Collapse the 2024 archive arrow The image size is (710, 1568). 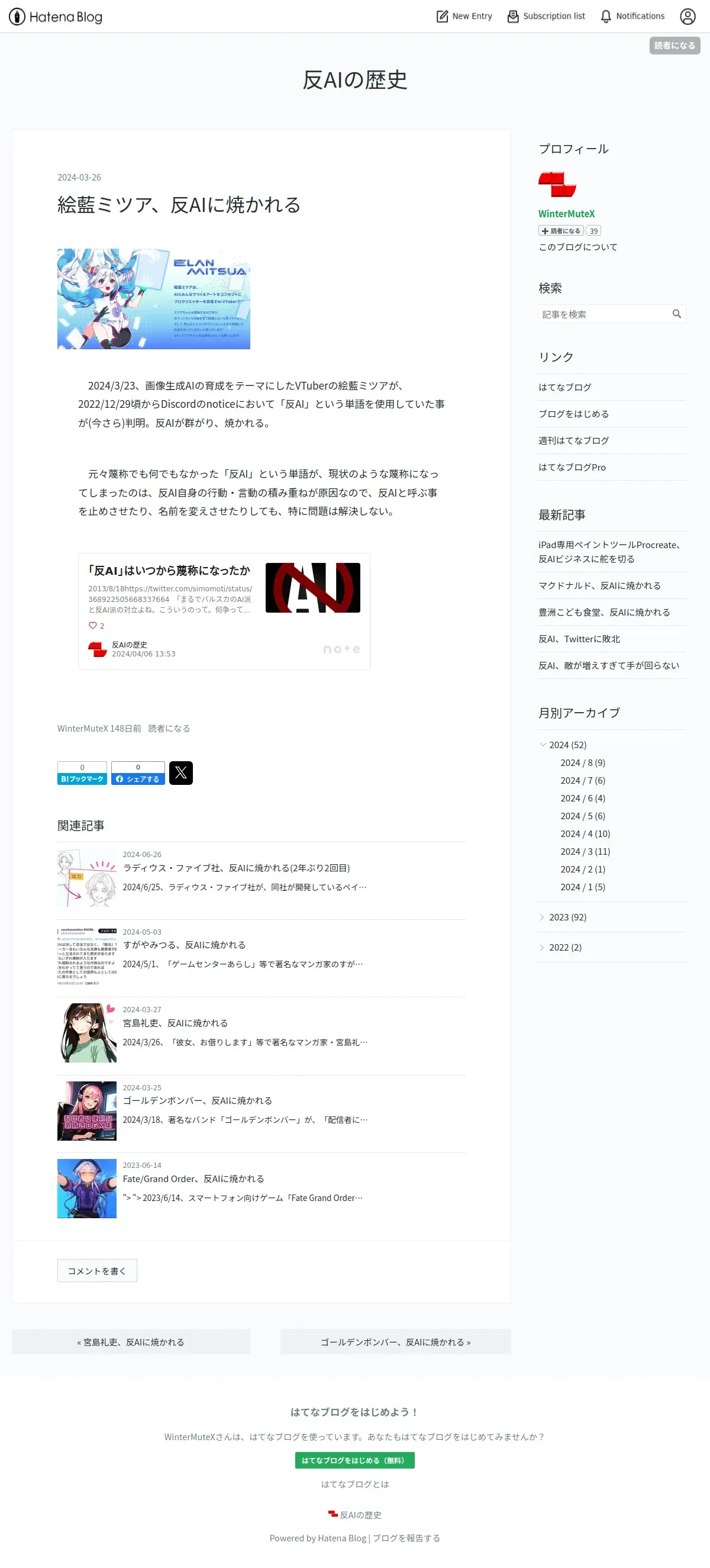coord(543,745)
